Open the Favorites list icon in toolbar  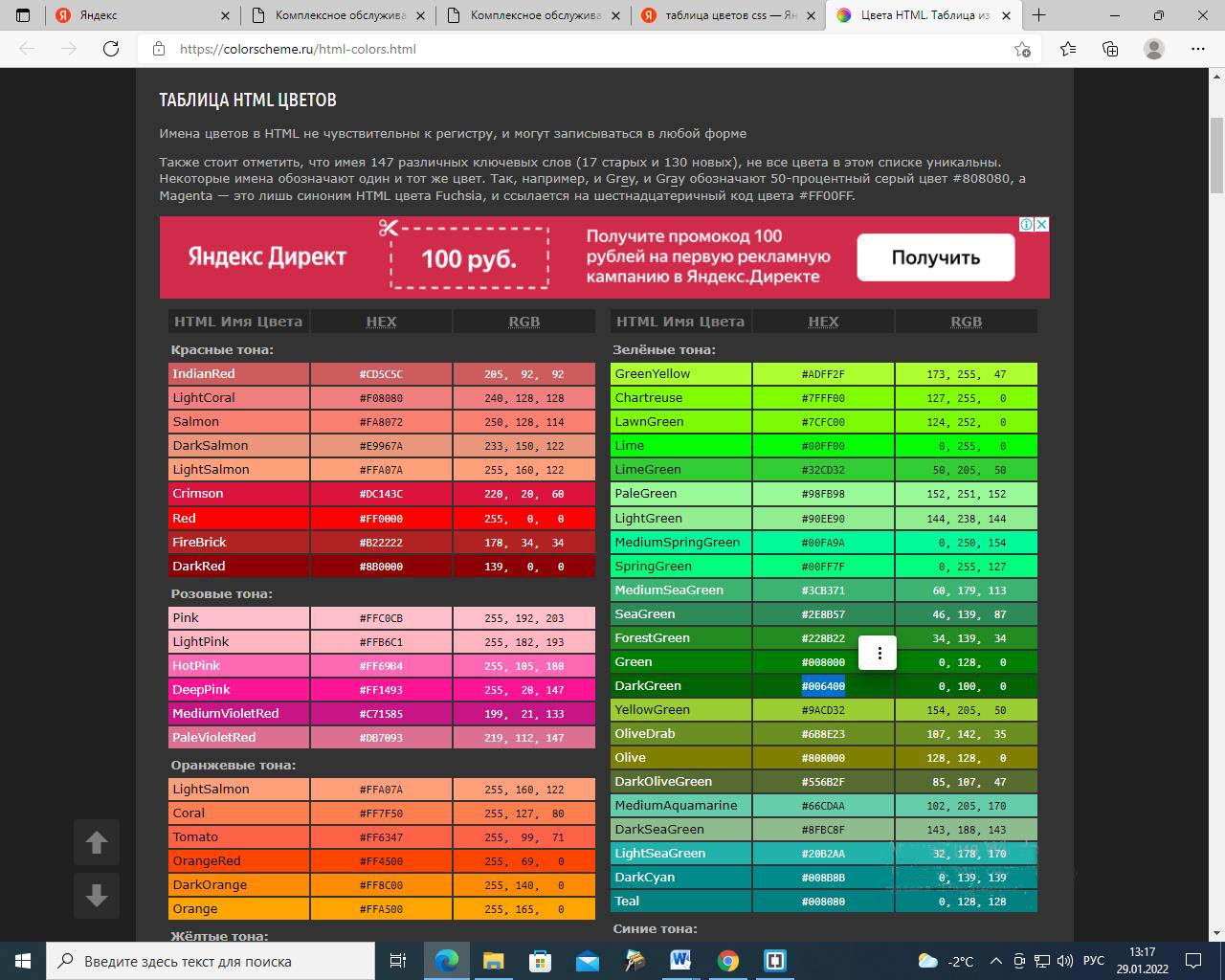point(1067,49)
